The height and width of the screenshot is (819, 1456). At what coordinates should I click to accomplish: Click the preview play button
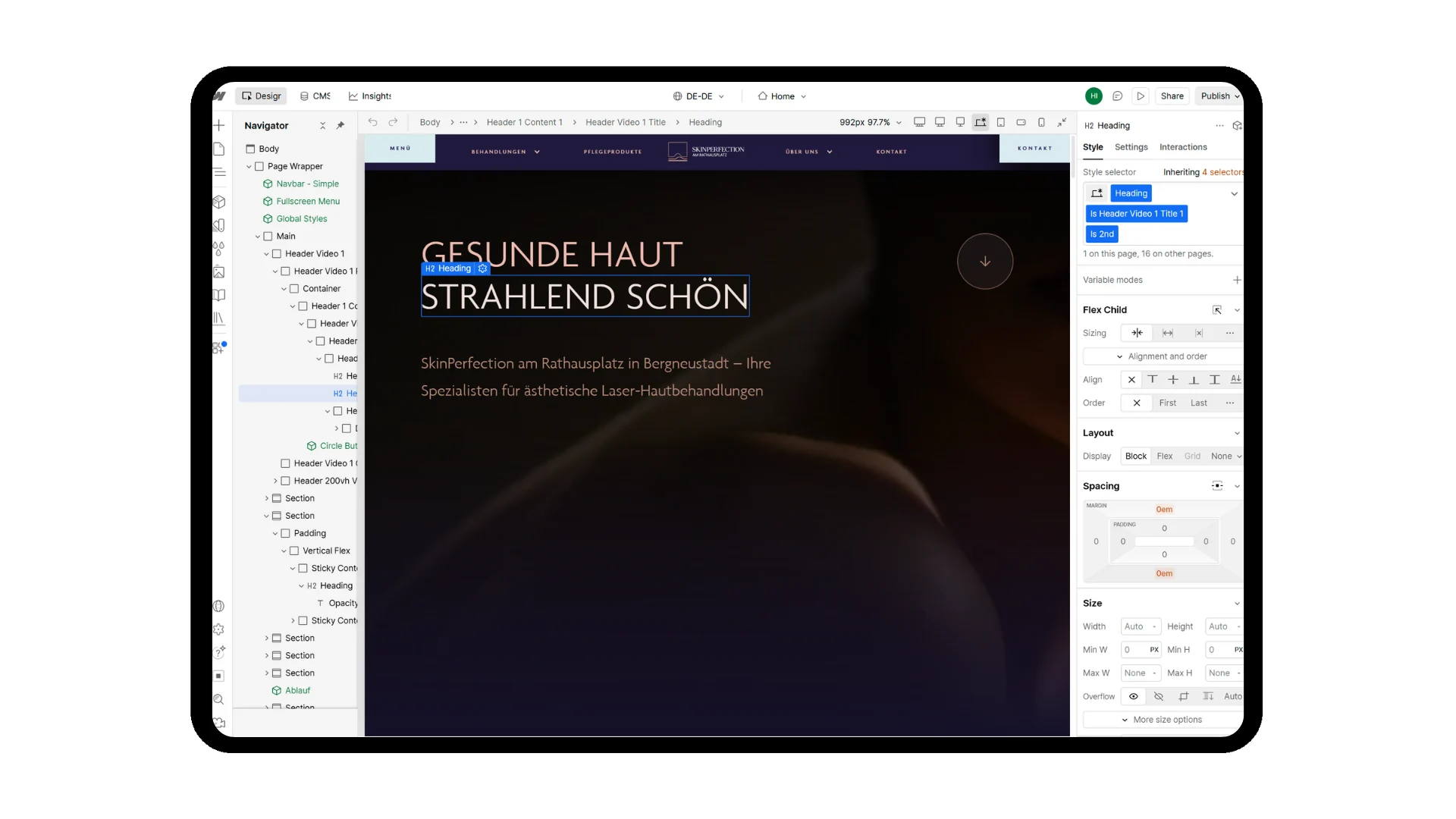pyautogui.click(x=1140, y=96)
